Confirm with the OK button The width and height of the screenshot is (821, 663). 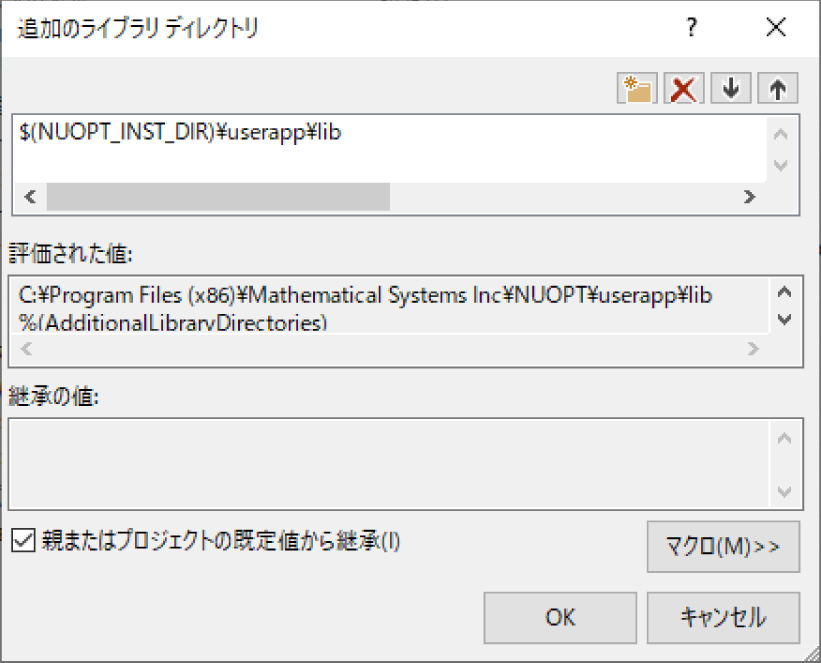560,617
